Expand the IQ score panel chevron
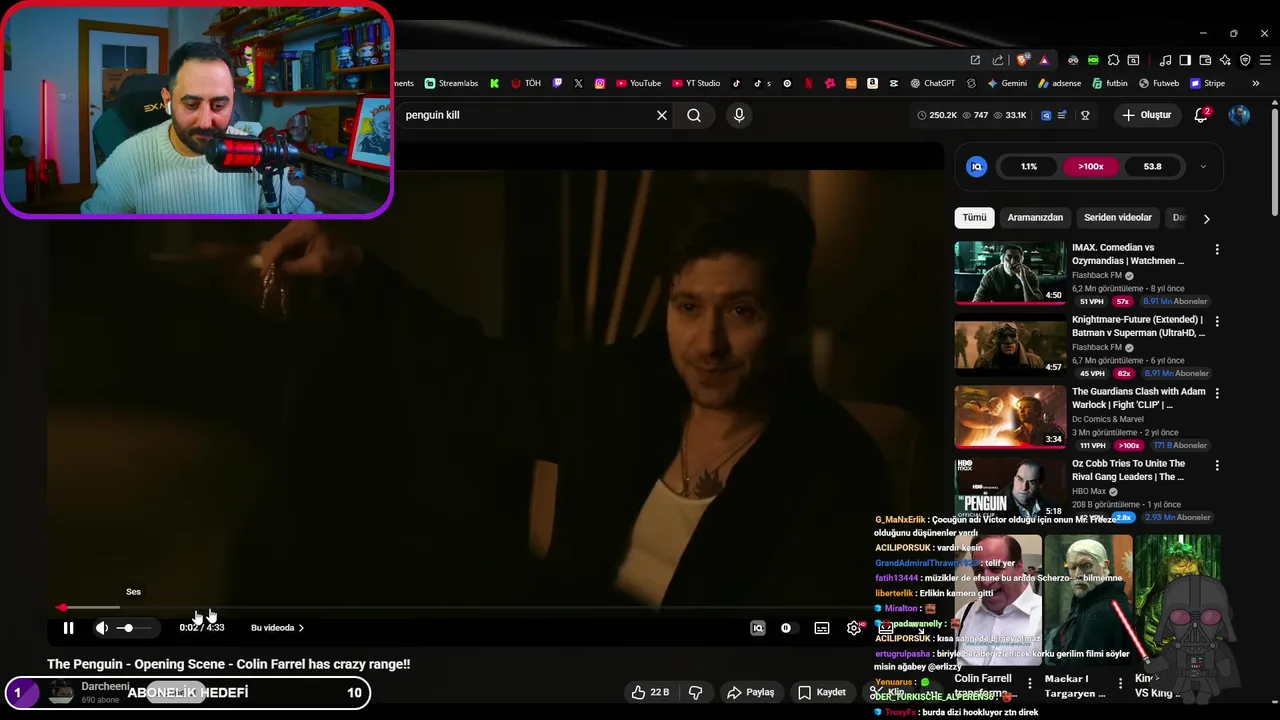 coord(1203,167)
